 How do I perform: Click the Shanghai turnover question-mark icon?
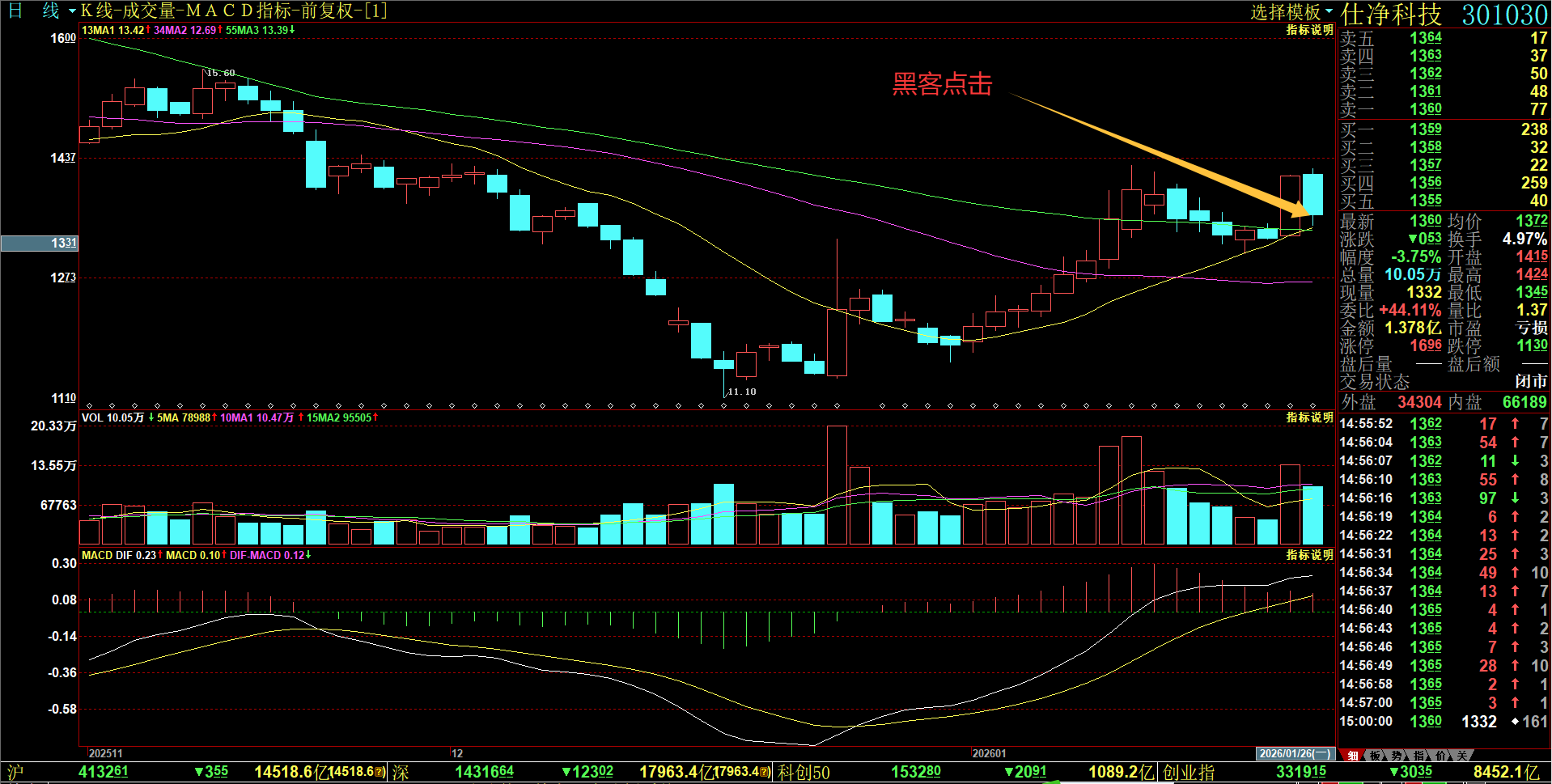(380, 772)
